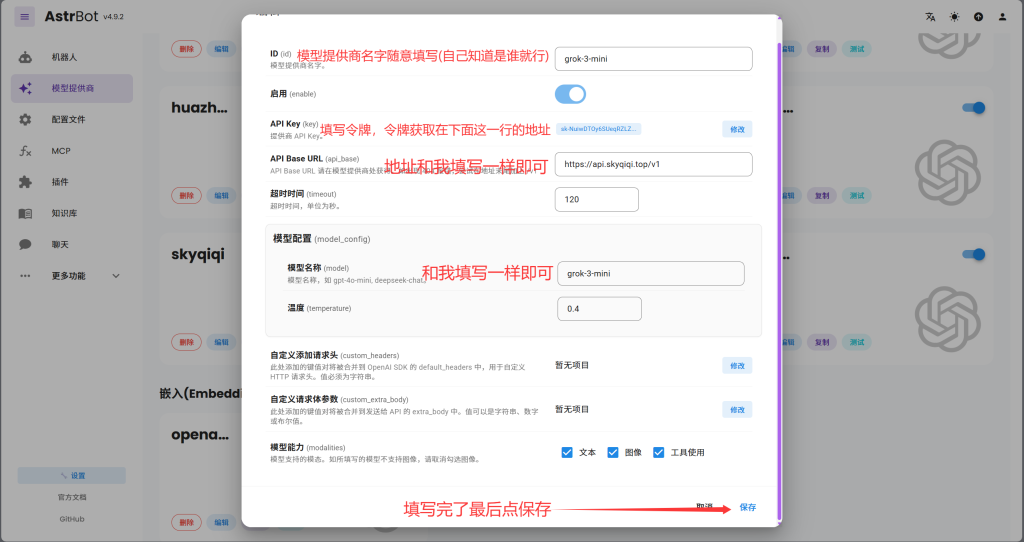This screenshot has height=542, width=1024.
Task: Uncheck the 工具使用 checkbox
Action: (x=659, y=452)
